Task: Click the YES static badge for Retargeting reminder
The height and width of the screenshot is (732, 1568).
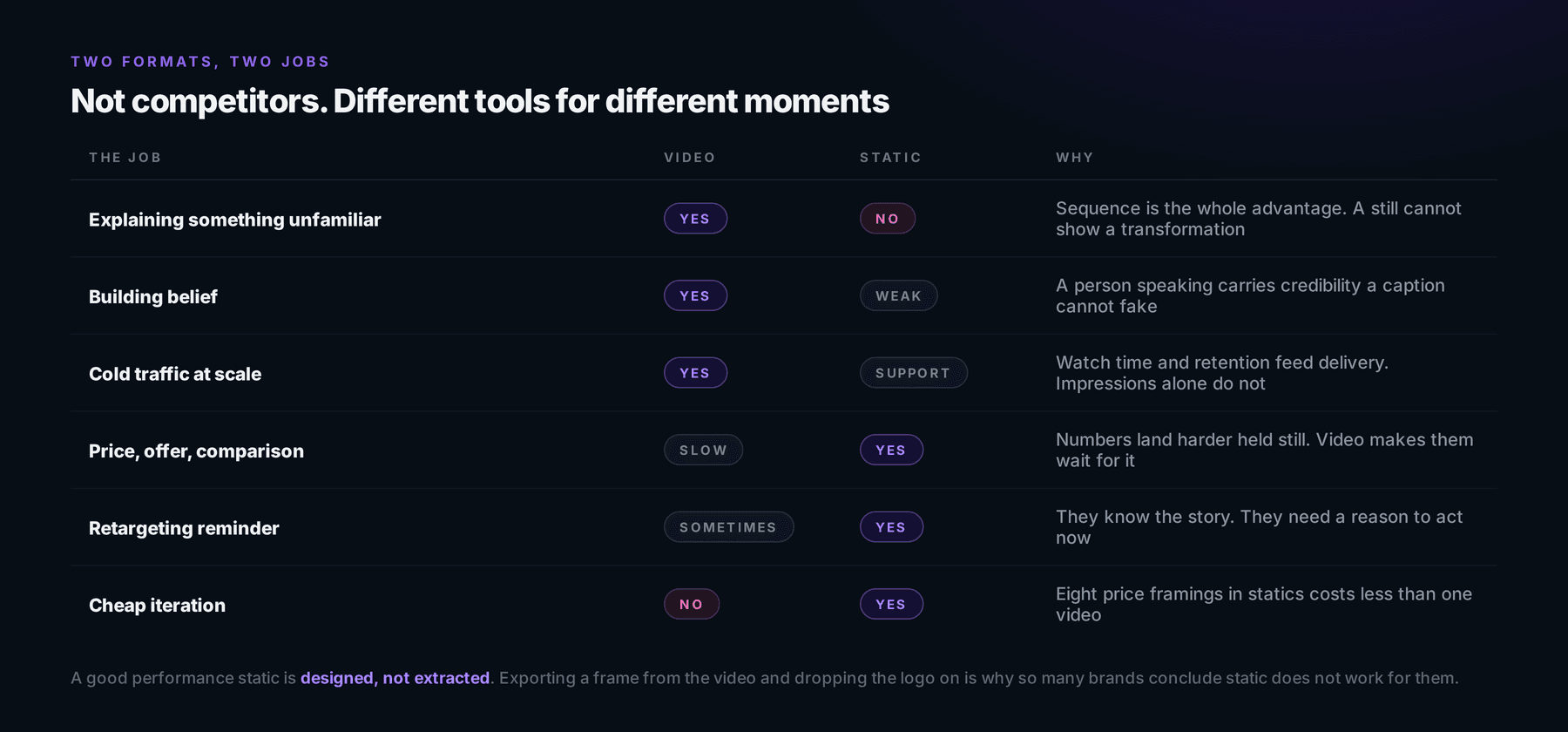Action: coord(891,527)
